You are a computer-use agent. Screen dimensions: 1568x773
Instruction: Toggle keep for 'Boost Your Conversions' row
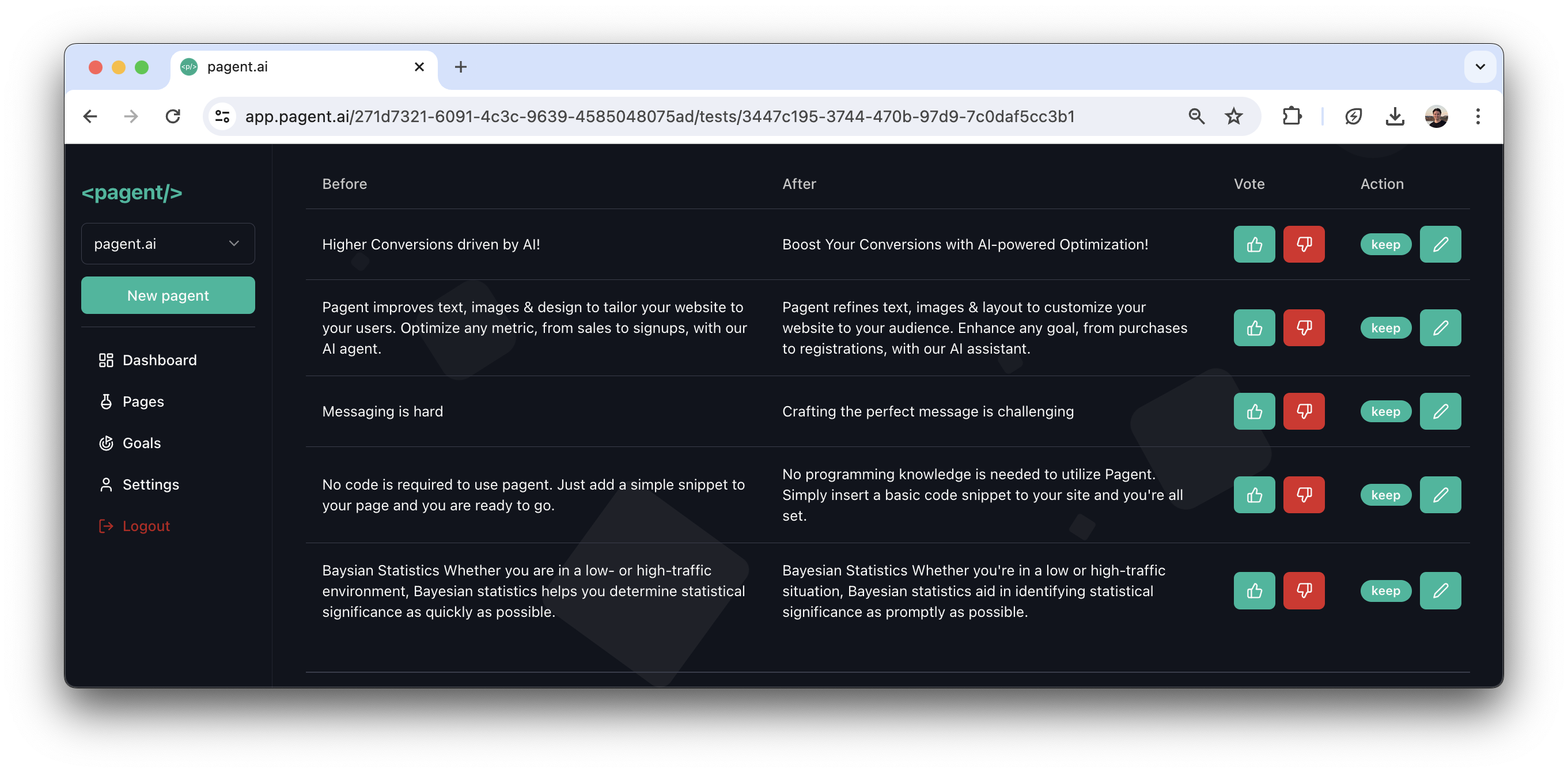point(1385,244)
